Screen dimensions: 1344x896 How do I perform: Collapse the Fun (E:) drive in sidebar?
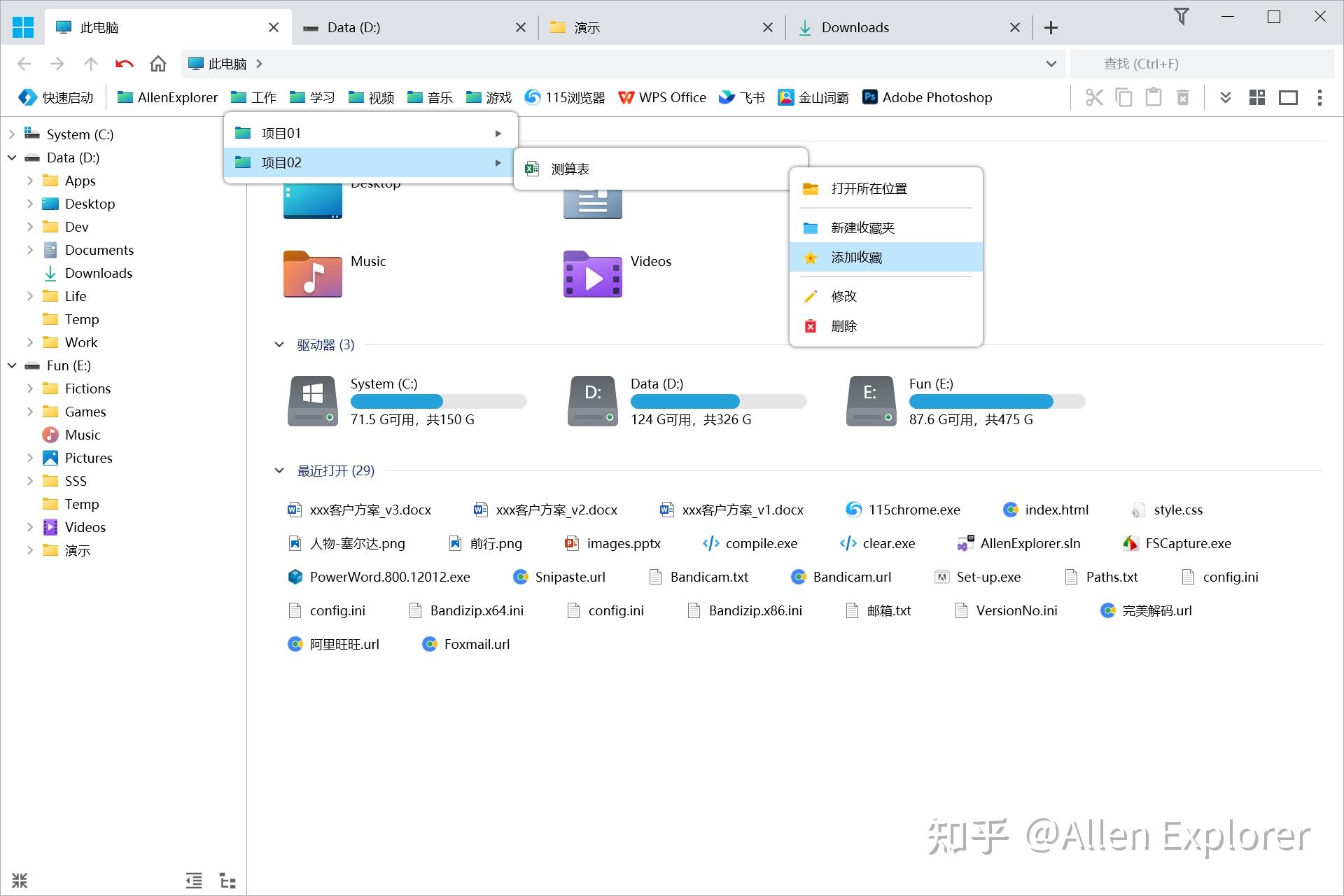[12, 365]
